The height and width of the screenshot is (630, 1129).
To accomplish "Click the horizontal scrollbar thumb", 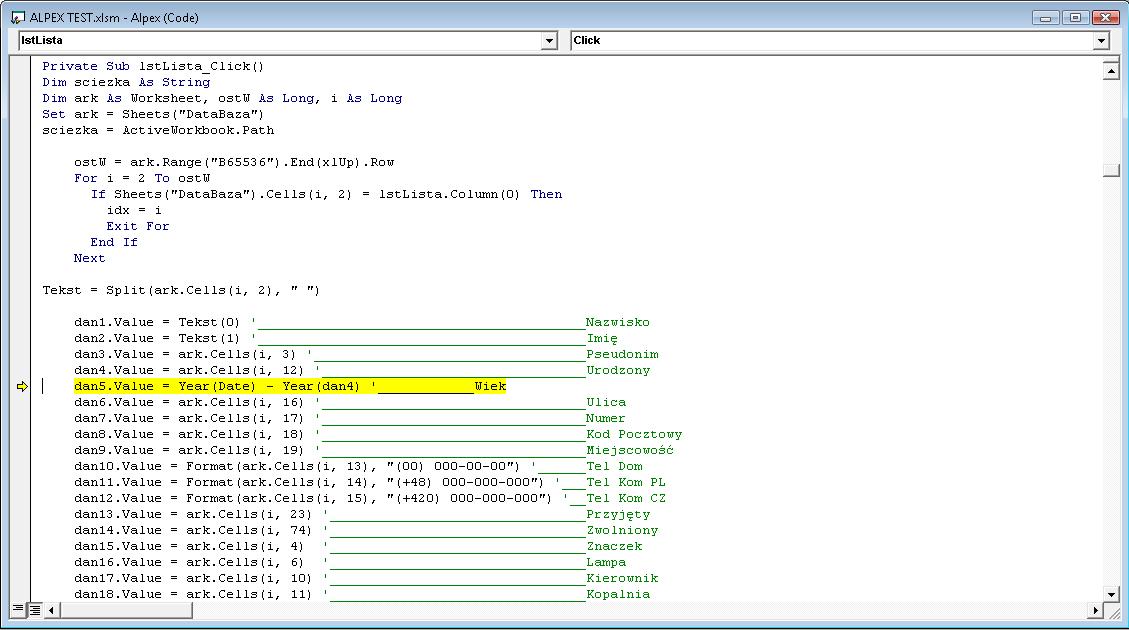I will [x=126, y=611].
